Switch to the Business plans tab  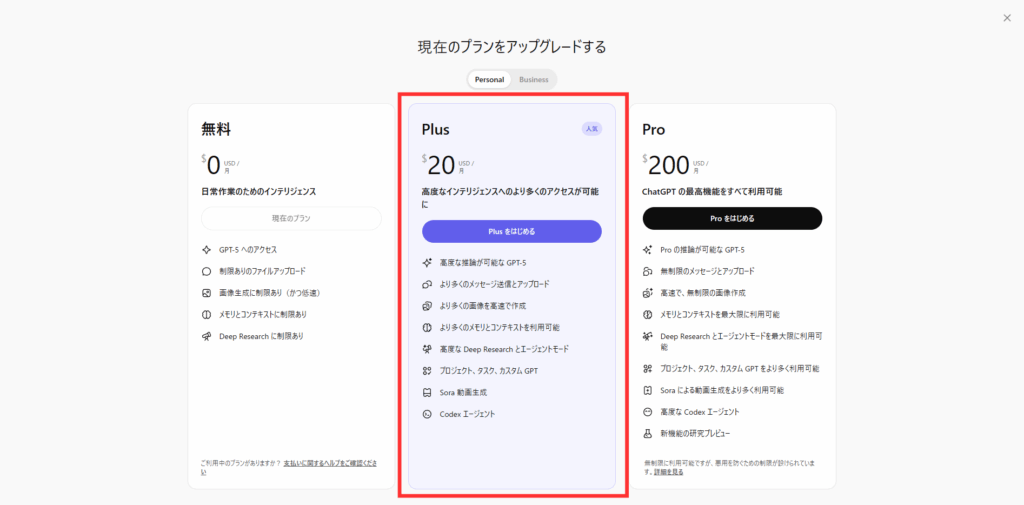click(533, 79)
